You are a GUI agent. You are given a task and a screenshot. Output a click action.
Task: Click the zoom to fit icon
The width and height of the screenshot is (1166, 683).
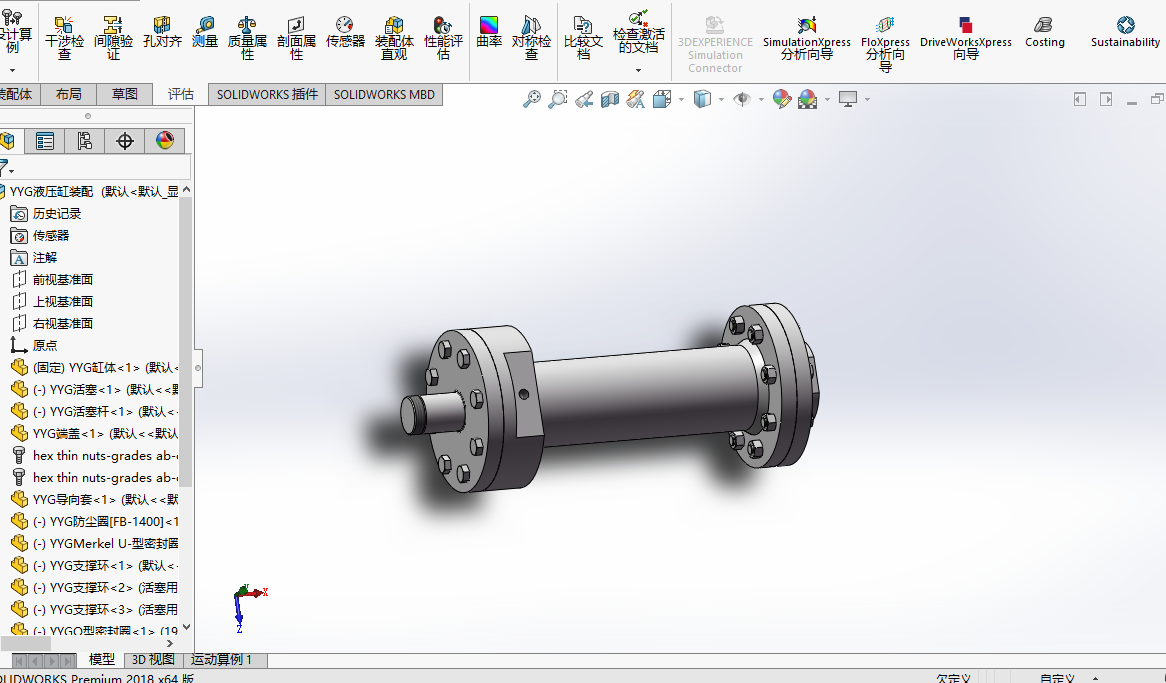(x=533, y=99)
